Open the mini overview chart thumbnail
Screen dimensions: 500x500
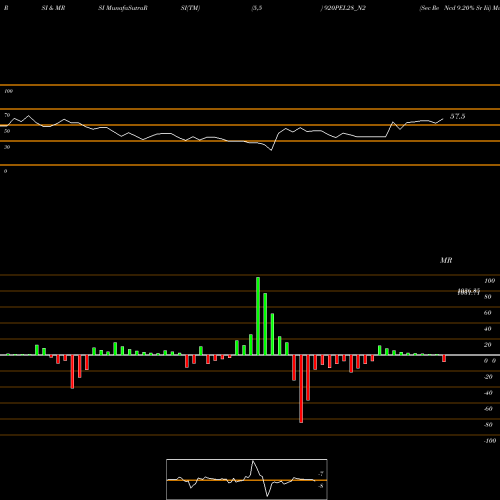[247, 479]
